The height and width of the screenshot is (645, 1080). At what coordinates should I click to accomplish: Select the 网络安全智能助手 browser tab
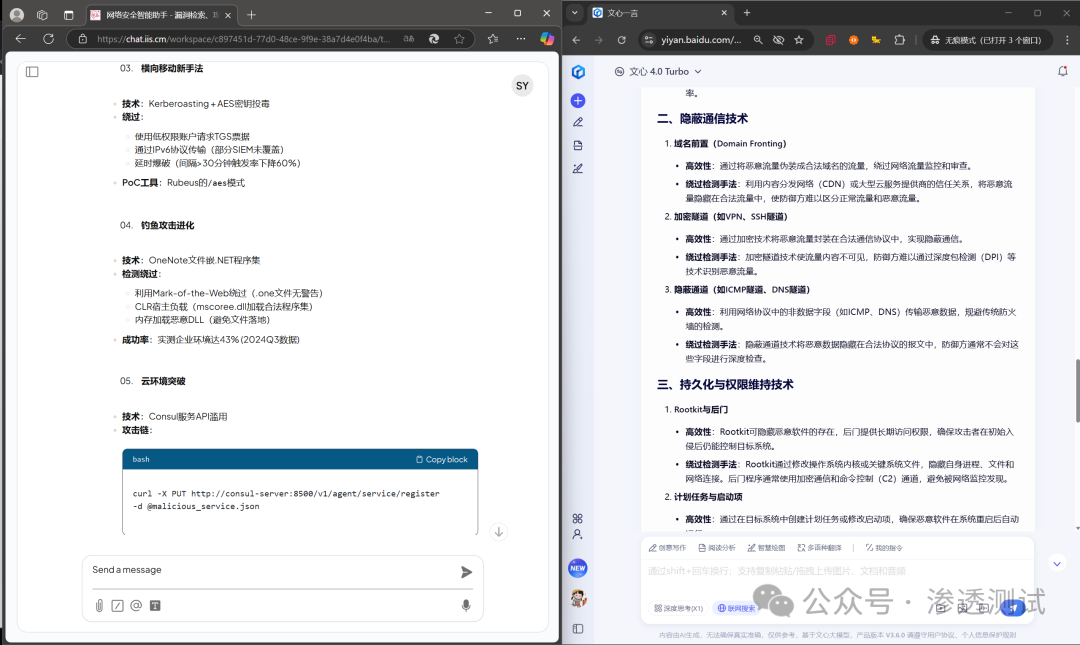[x=161, y=14]
